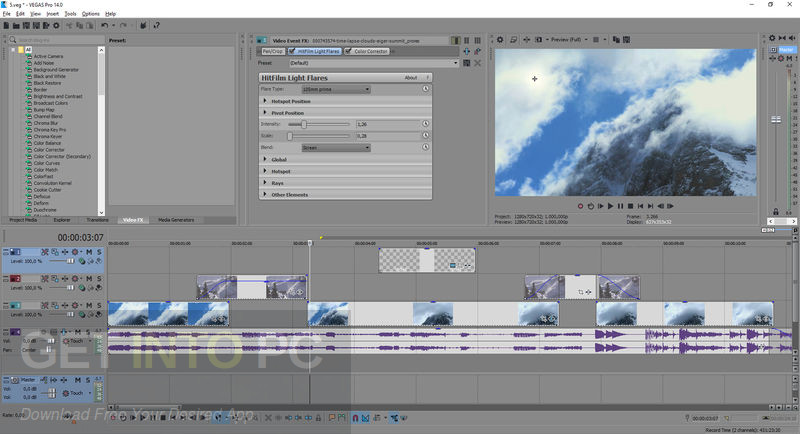Open preview Project Video Properties gear
Image resolution: width=800 pixels, height=434 pixels.
coord(500,39)
